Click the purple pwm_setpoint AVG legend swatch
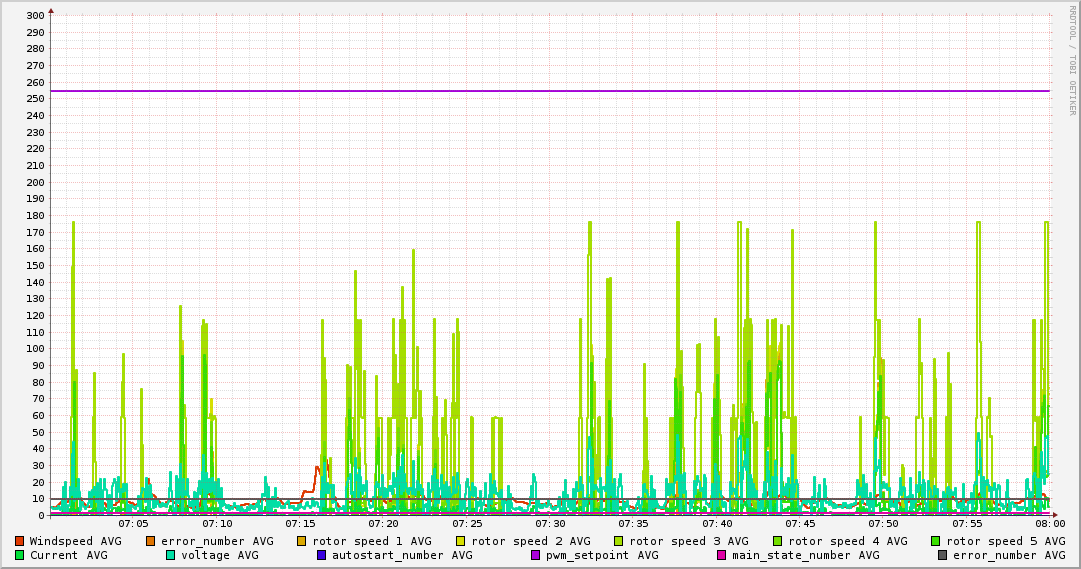This screenshot has height=569, width=1081. coord(536,555)
